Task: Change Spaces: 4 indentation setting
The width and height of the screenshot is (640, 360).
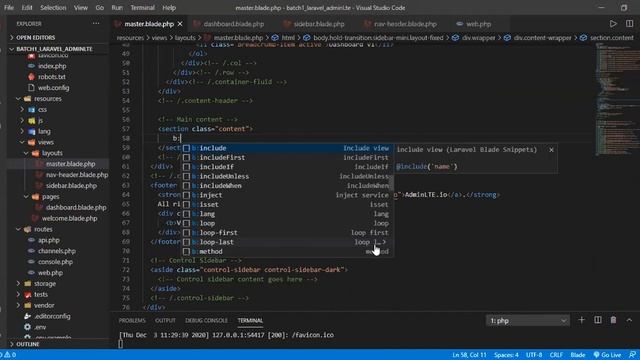Action: click(506, 355)
